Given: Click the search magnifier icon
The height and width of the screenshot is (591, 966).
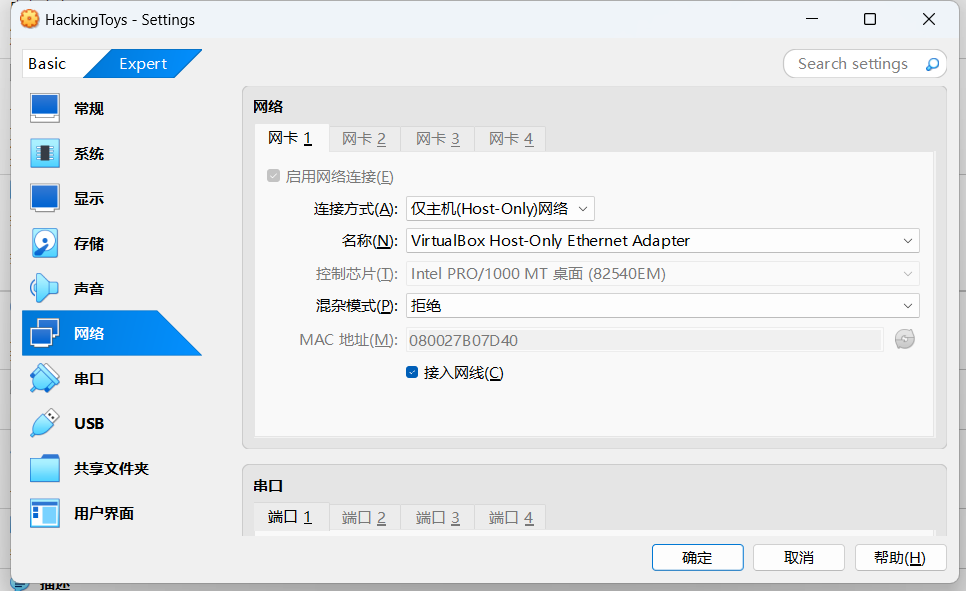Looking at the screenshot, I should 932,64.
